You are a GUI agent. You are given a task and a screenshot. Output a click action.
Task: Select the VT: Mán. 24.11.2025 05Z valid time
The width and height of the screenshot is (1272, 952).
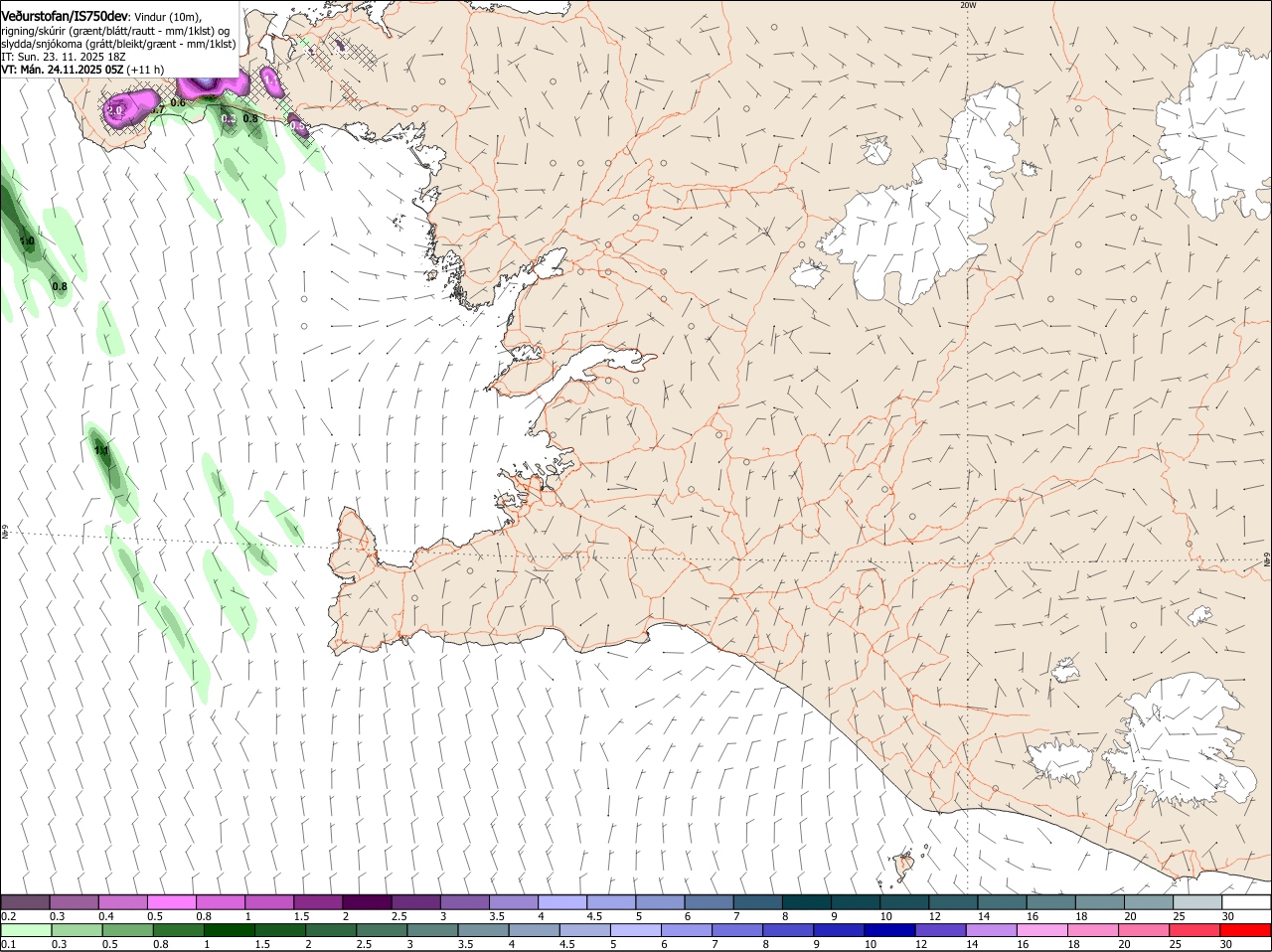[62, 70]
